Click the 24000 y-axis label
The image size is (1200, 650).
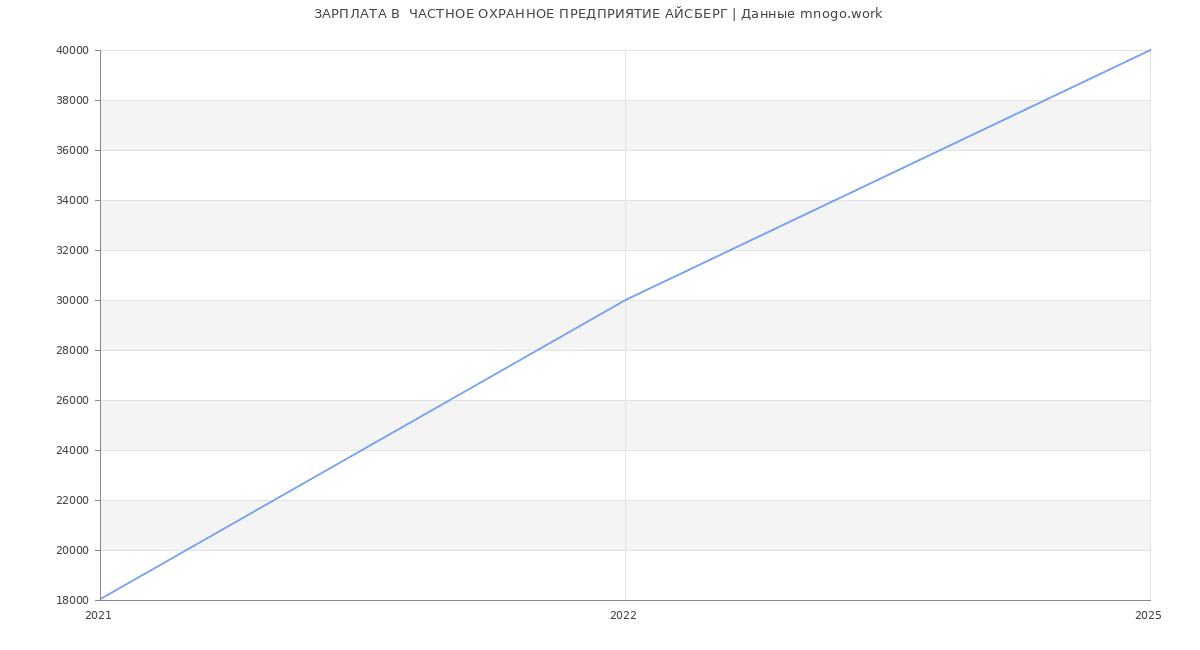click(x=73, y=450)
